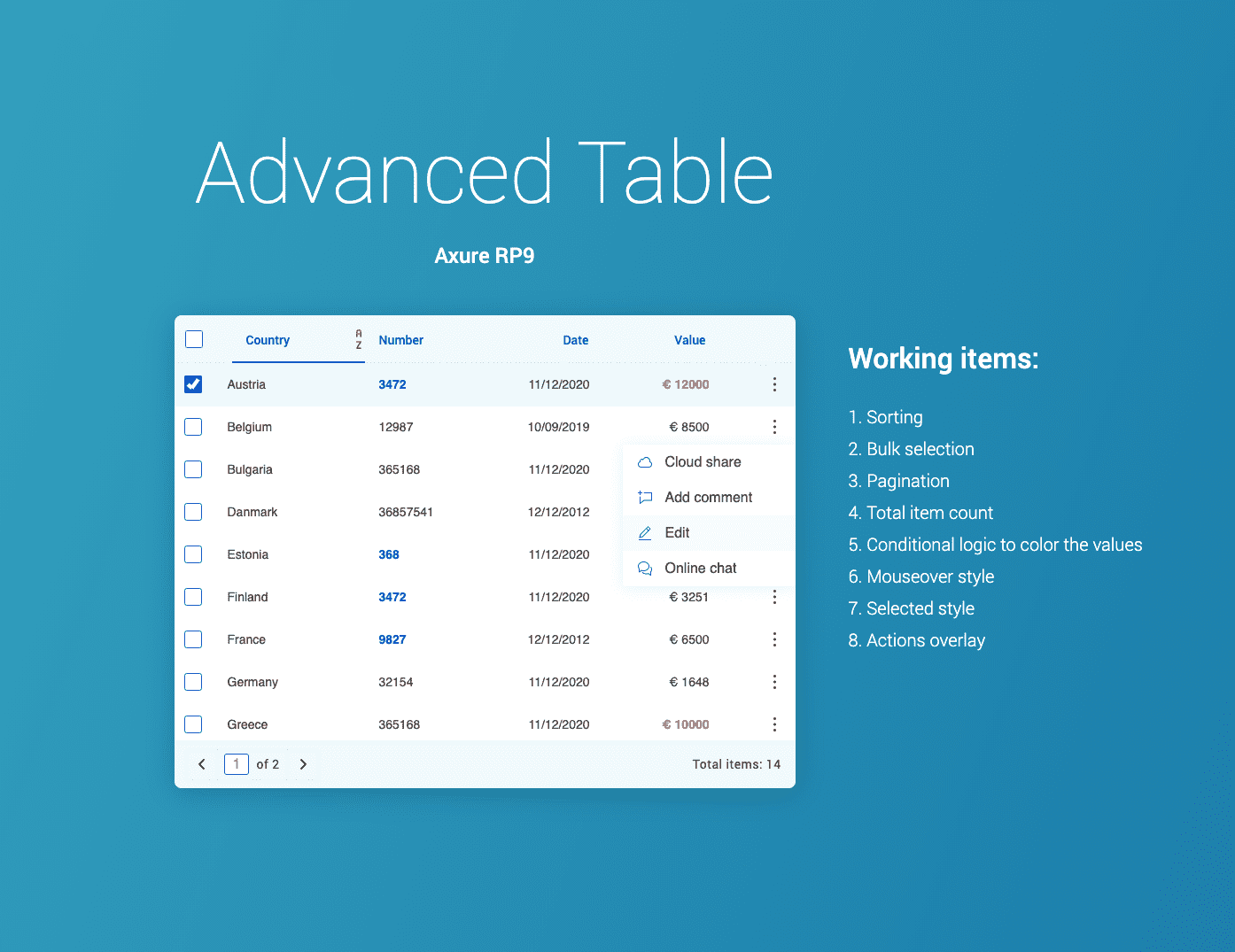Select Edit from the actions overlay
Screen dimensions: 1235x952
pyautogui.click(x=677, y=532)
